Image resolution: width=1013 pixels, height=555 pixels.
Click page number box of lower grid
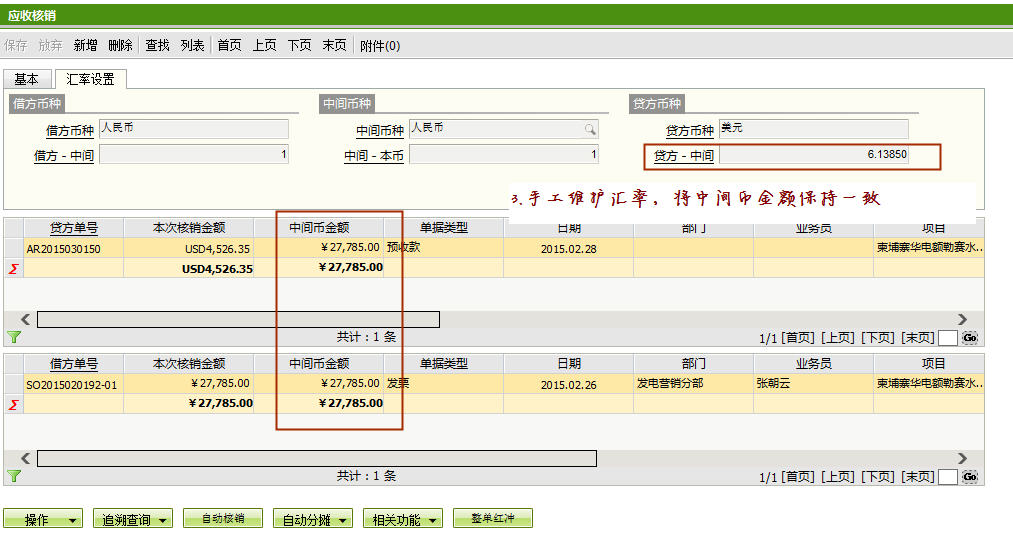[947, 477]
